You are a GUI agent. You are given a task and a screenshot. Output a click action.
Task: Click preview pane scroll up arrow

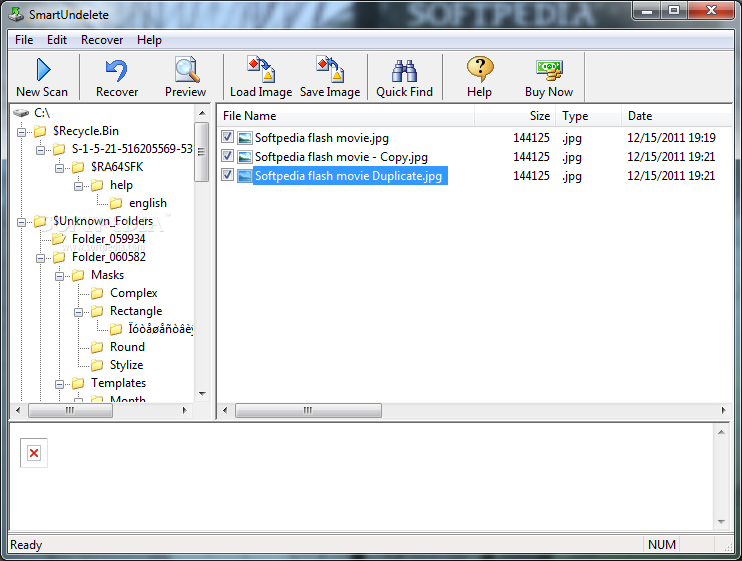tap(721, 432)
